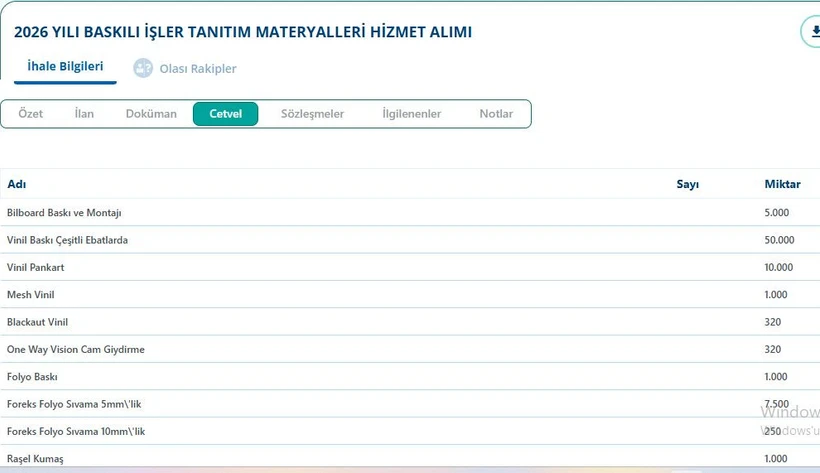Image resolution: width=820 pixels, height=473 pixels.
Task: Switch to the İlgilenenler tab
Action: click(412, 114)
